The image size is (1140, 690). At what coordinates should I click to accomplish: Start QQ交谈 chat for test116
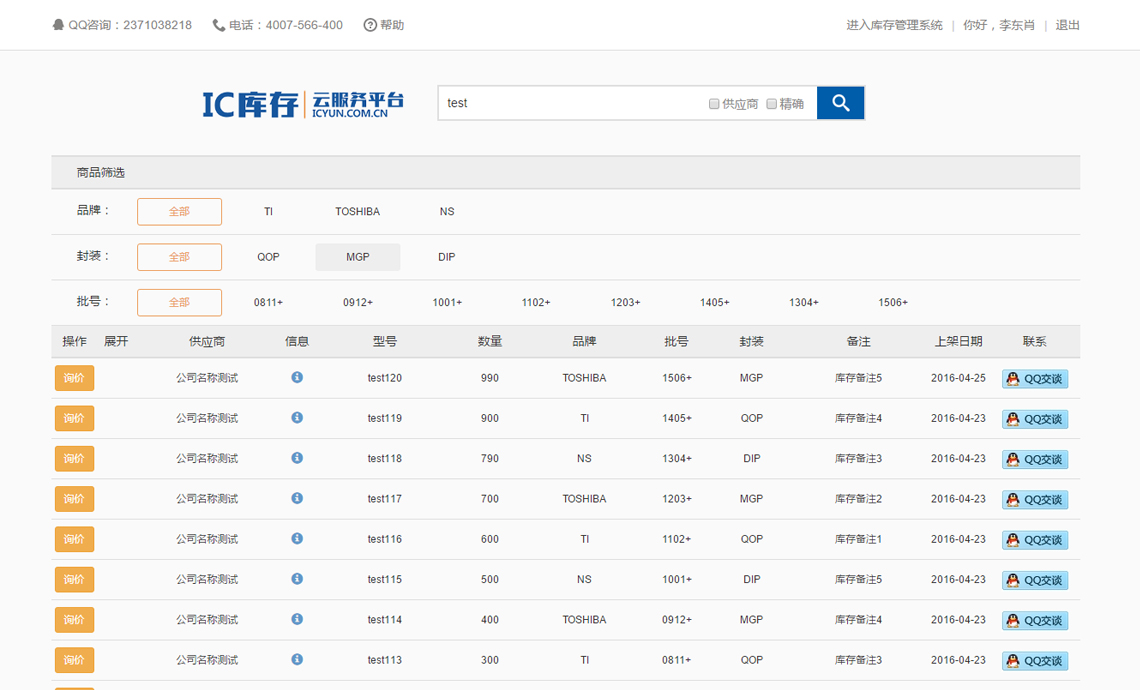point(1035,540)
